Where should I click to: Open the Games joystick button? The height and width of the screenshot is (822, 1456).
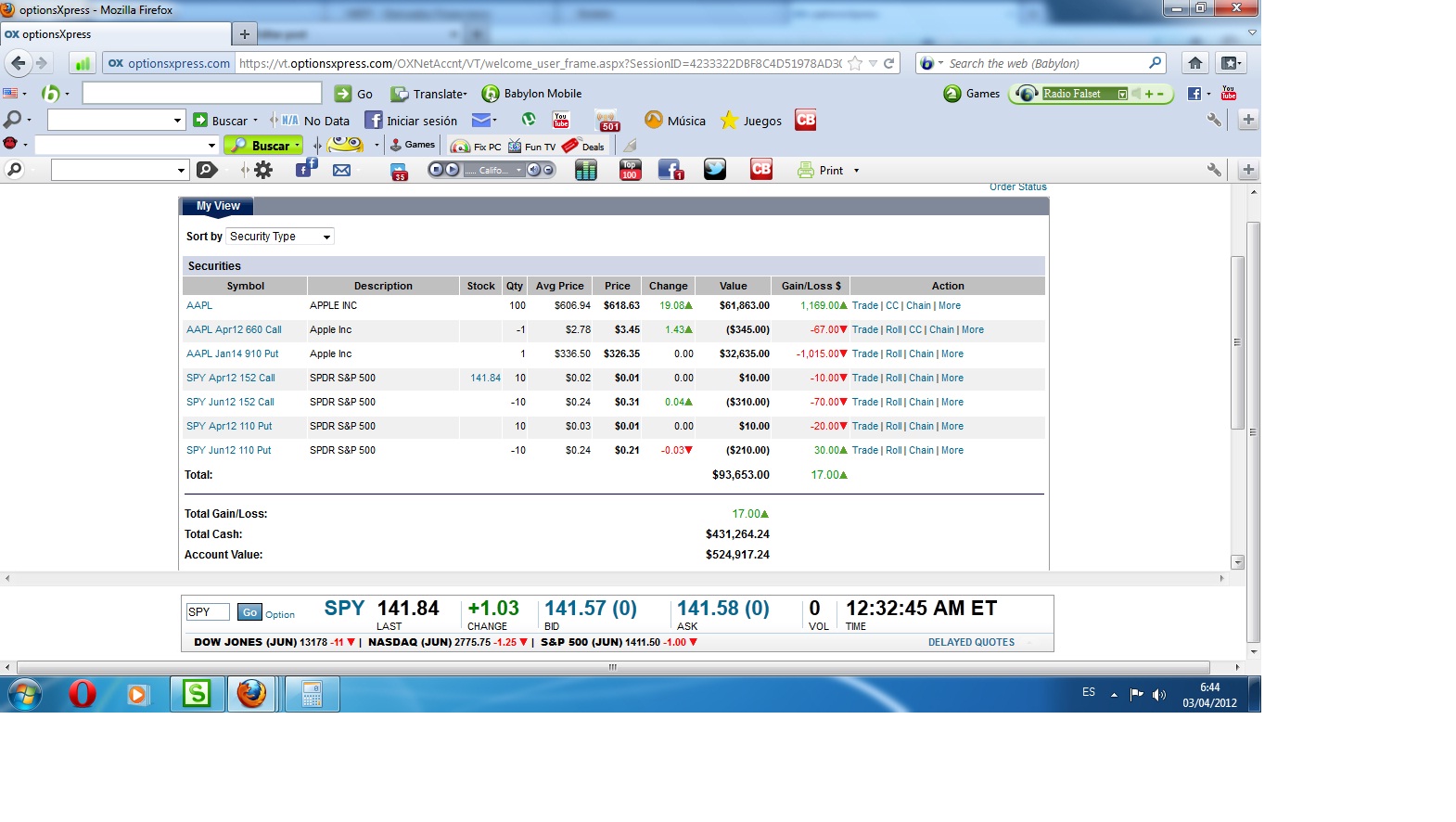tap(412, 145)
